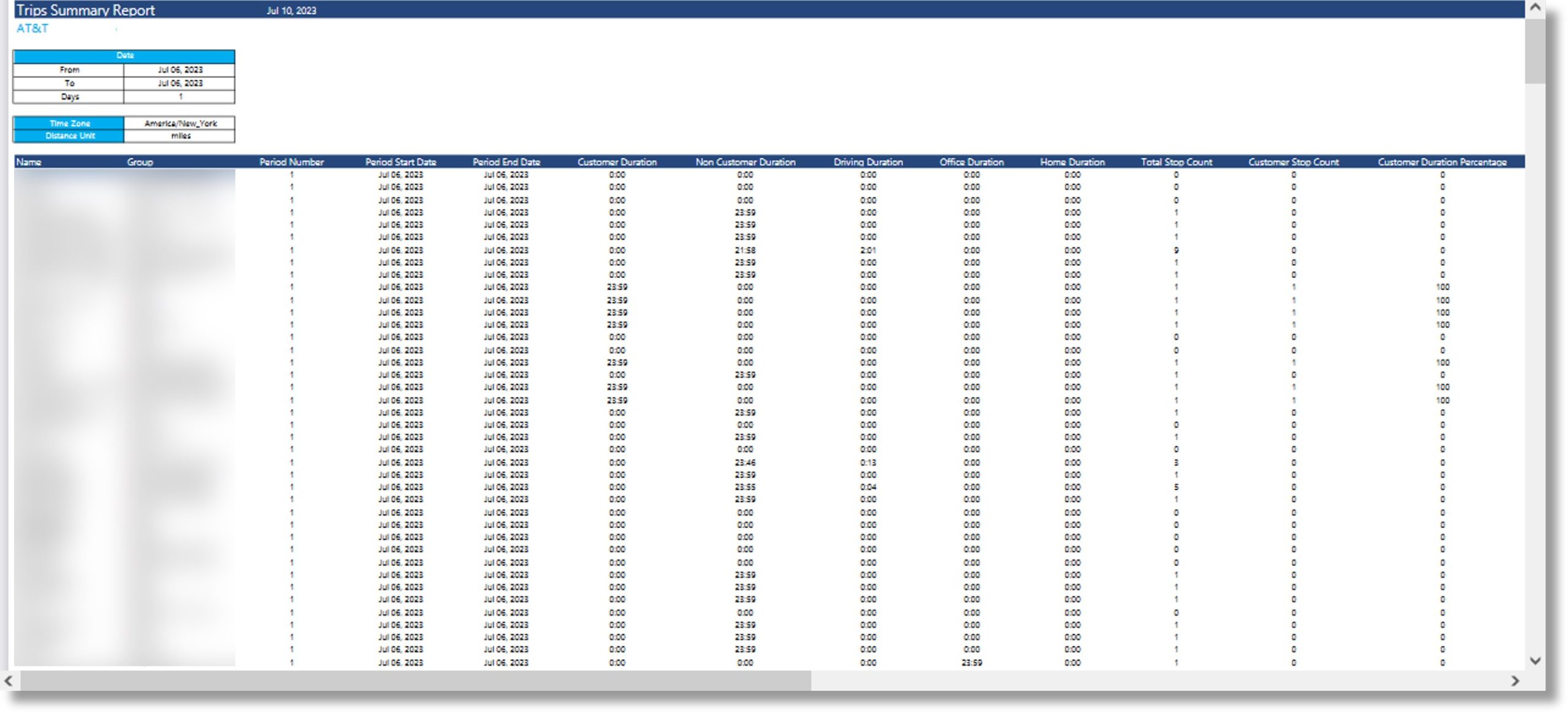1568x713 pixels.
Task: Click the vertical scrollbar down arrow
Action: pos(1535,660)
